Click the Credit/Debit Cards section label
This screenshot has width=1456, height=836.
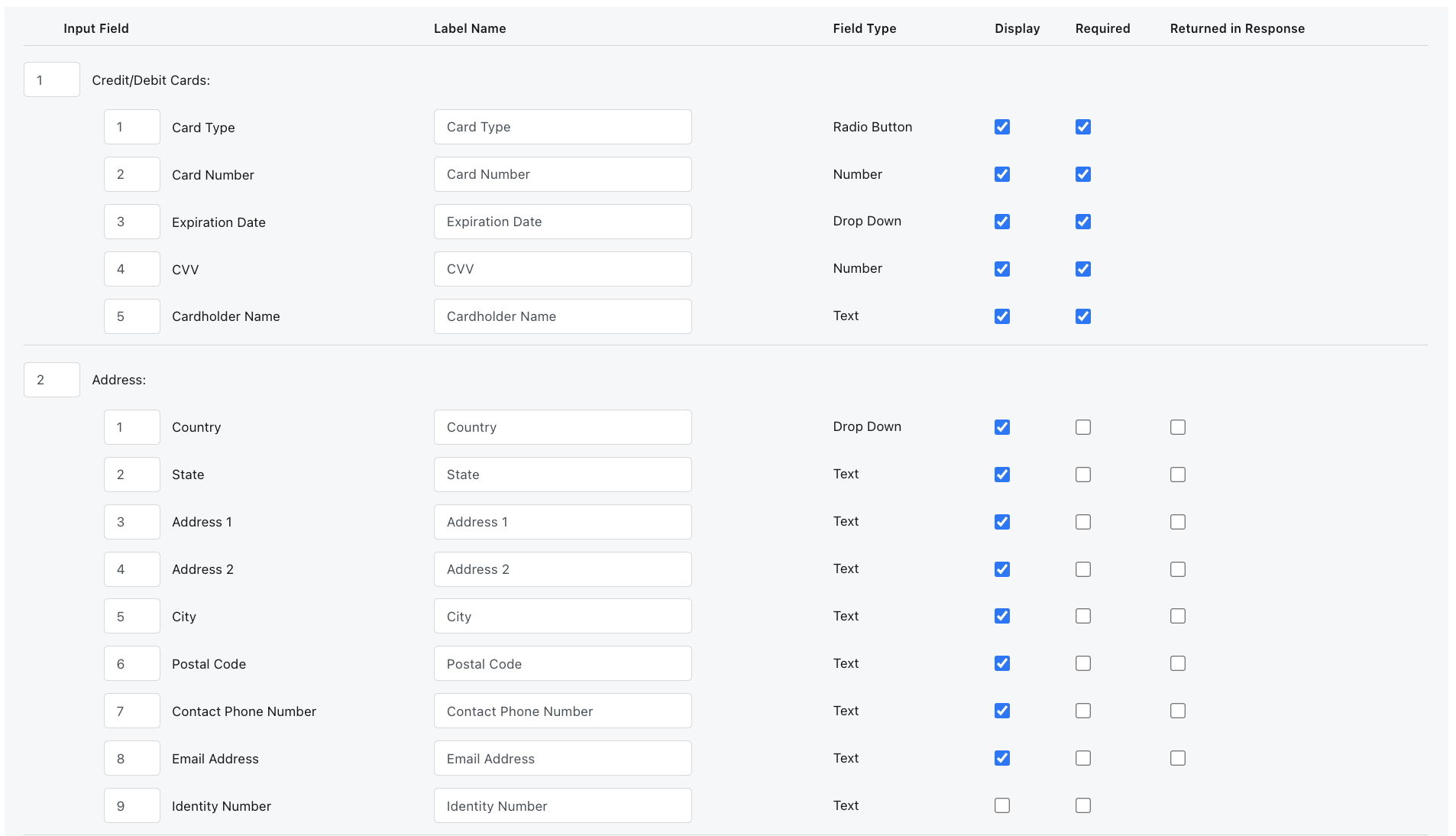tap(151, 80)
